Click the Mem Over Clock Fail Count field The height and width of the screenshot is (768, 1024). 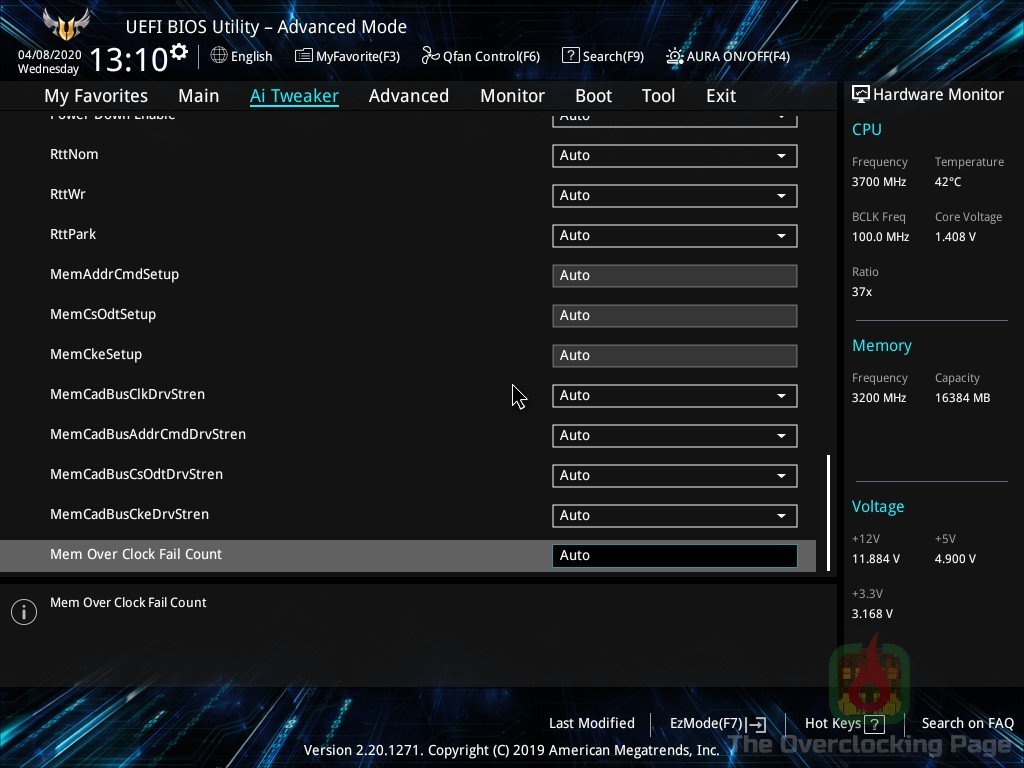[x=674, y=556]
